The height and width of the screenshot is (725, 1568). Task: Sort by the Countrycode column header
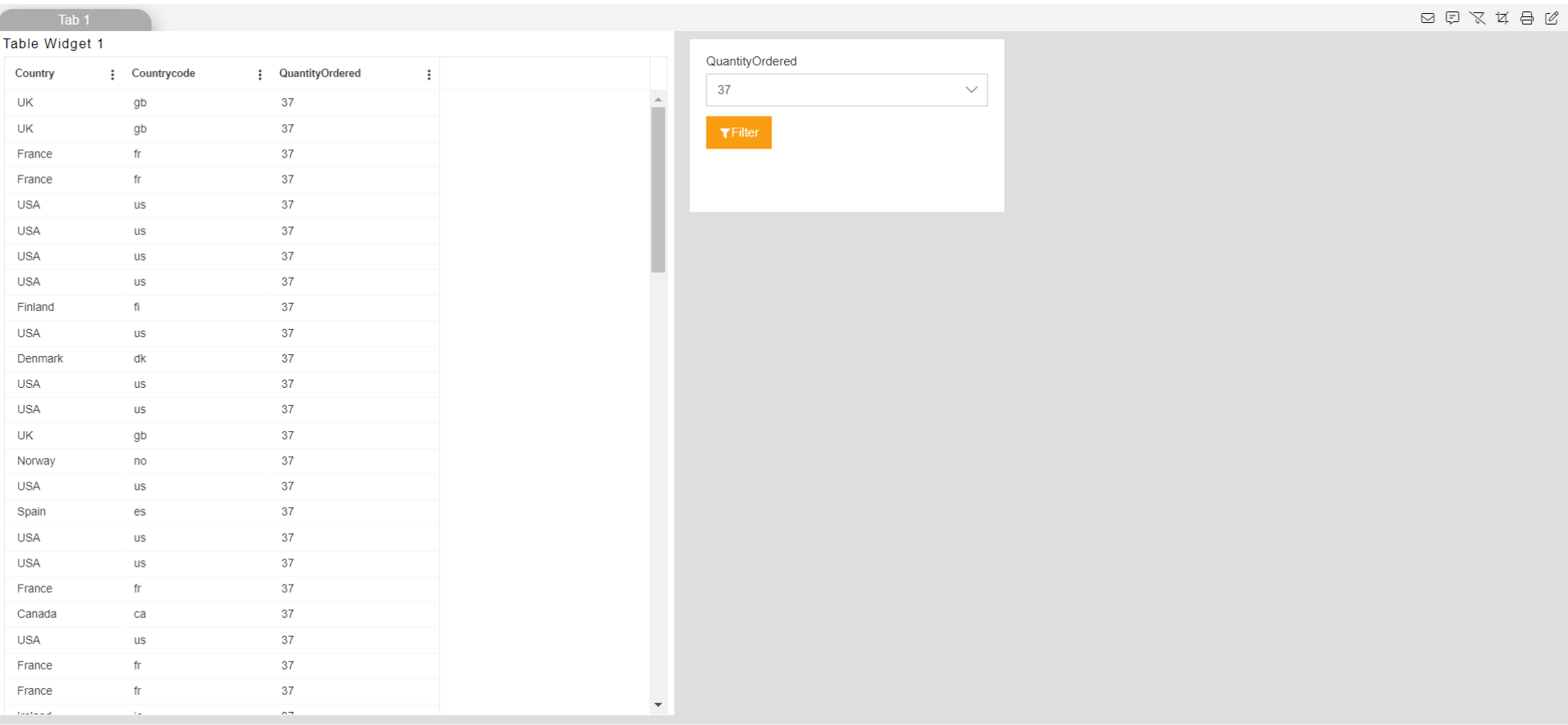[x=163, y=73]
